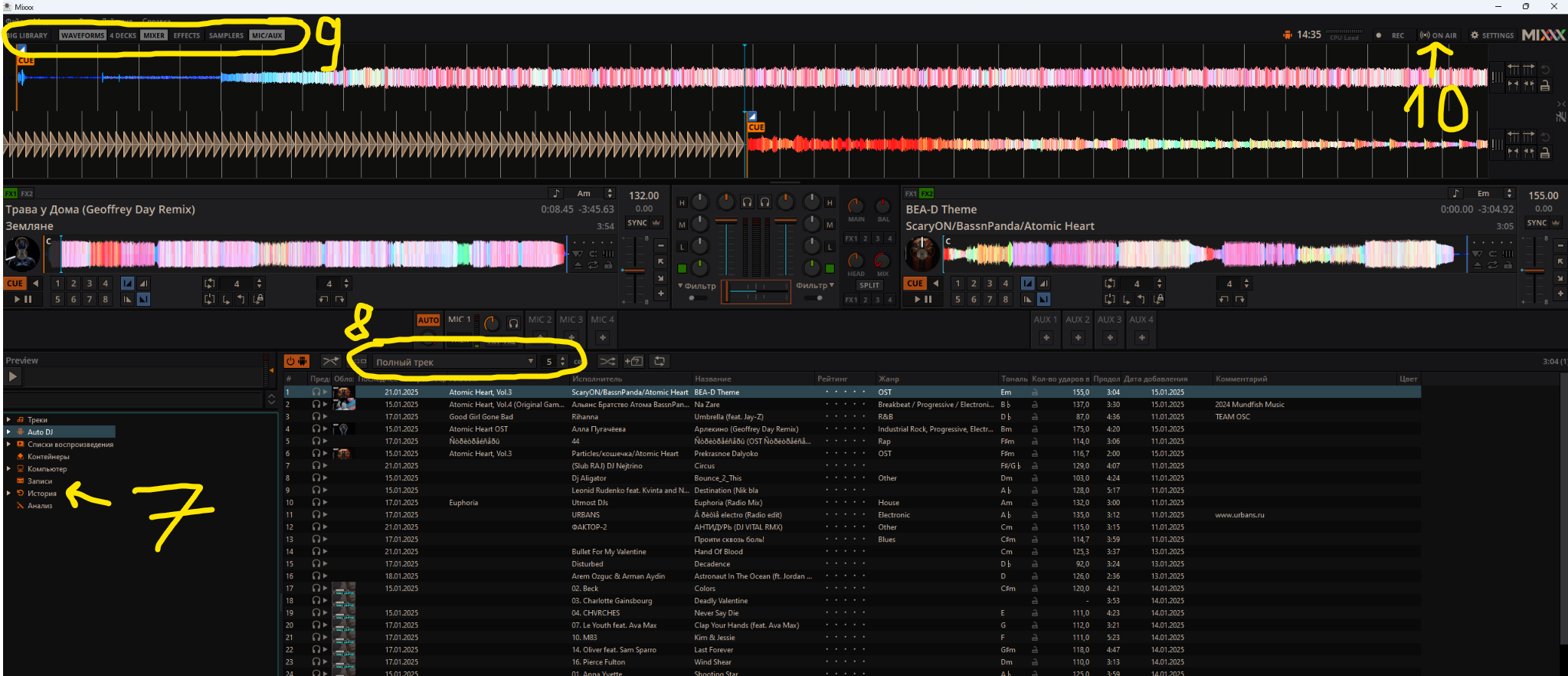Expand the Списки воспроизведения tree node

point(8,445)
